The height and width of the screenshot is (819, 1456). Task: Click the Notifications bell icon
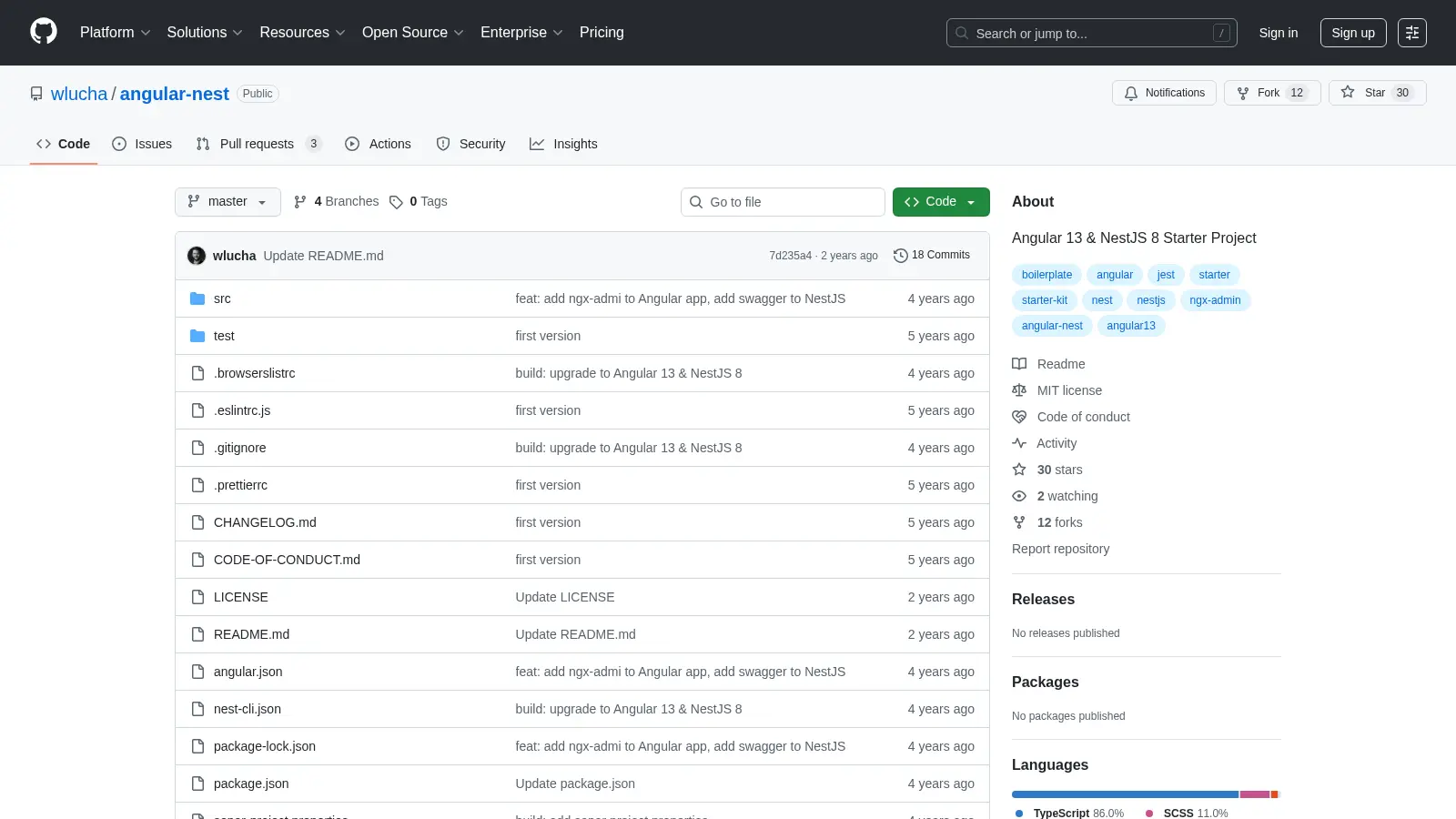click(1131, 93)
